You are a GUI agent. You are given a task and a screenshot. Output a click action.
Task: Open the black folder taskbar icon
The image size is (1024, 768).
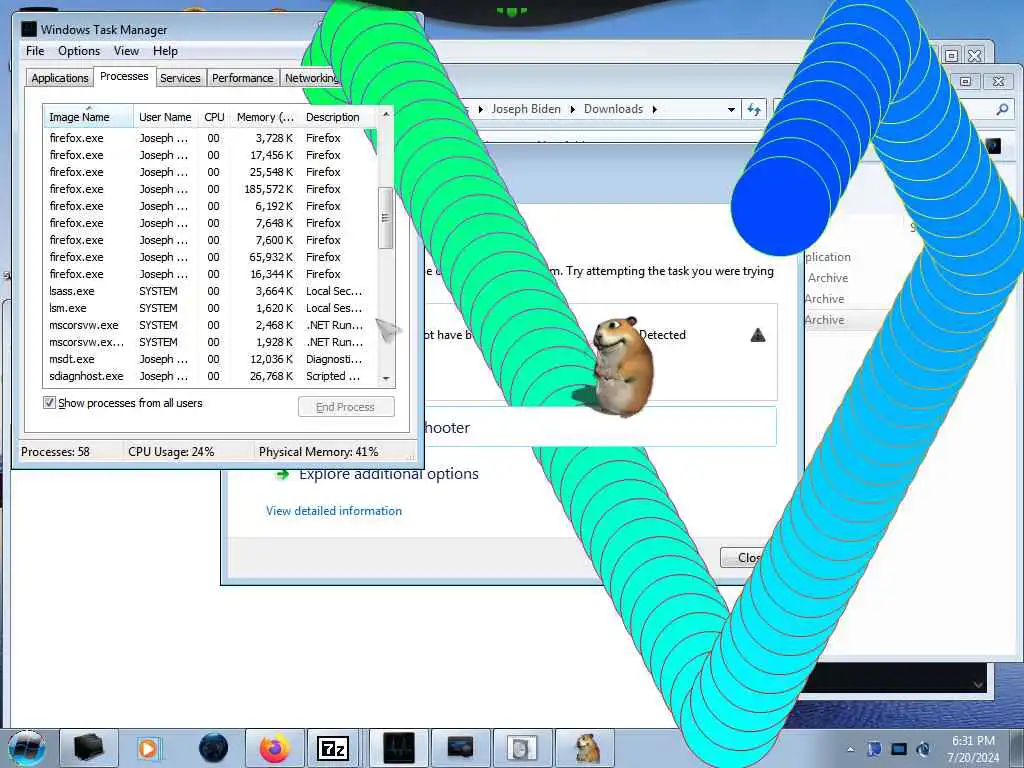coord(88,748)
